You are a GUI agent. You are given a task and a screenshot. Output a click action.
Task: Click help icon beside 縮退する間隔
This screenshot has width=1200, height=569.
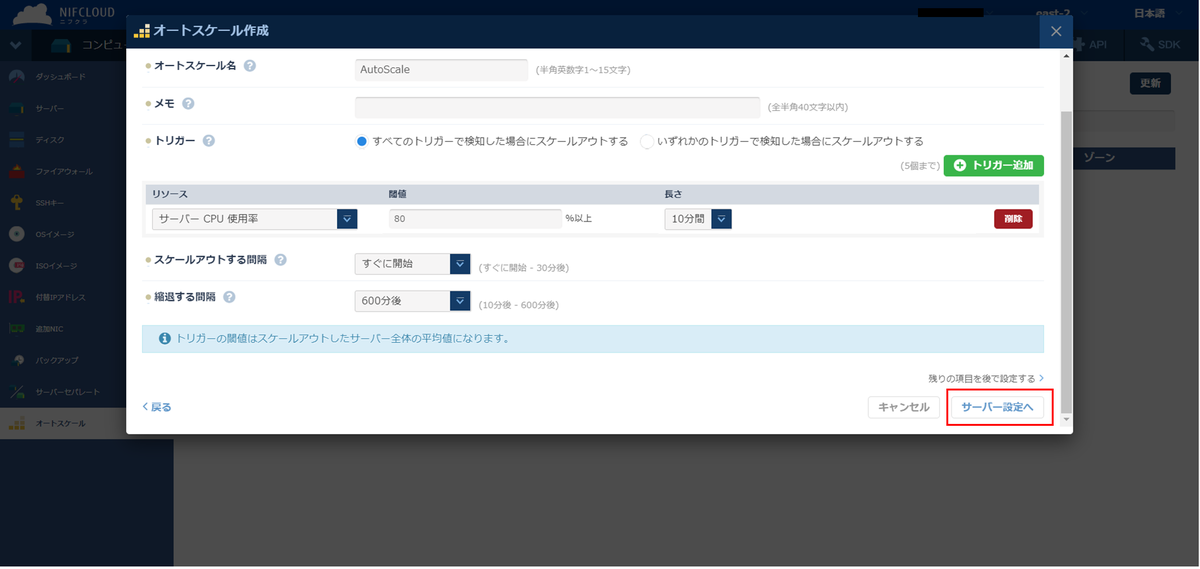tap(229, 297)
